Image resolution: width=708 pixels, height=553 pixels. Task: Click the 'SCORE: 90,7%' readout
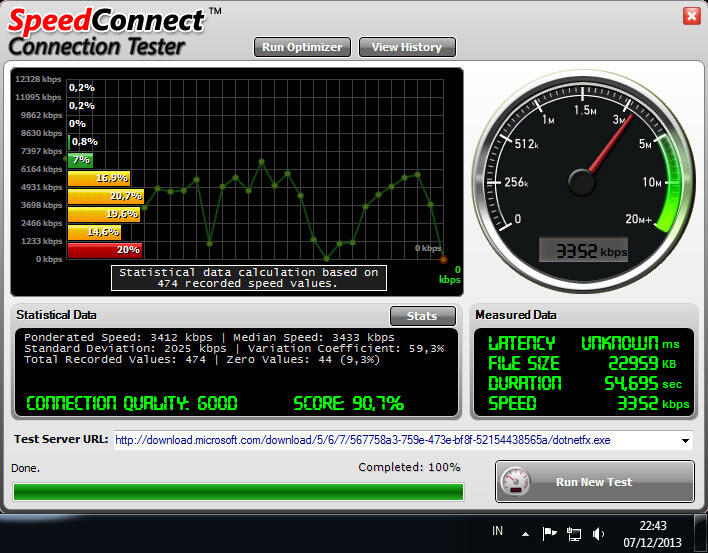(348, 403)
